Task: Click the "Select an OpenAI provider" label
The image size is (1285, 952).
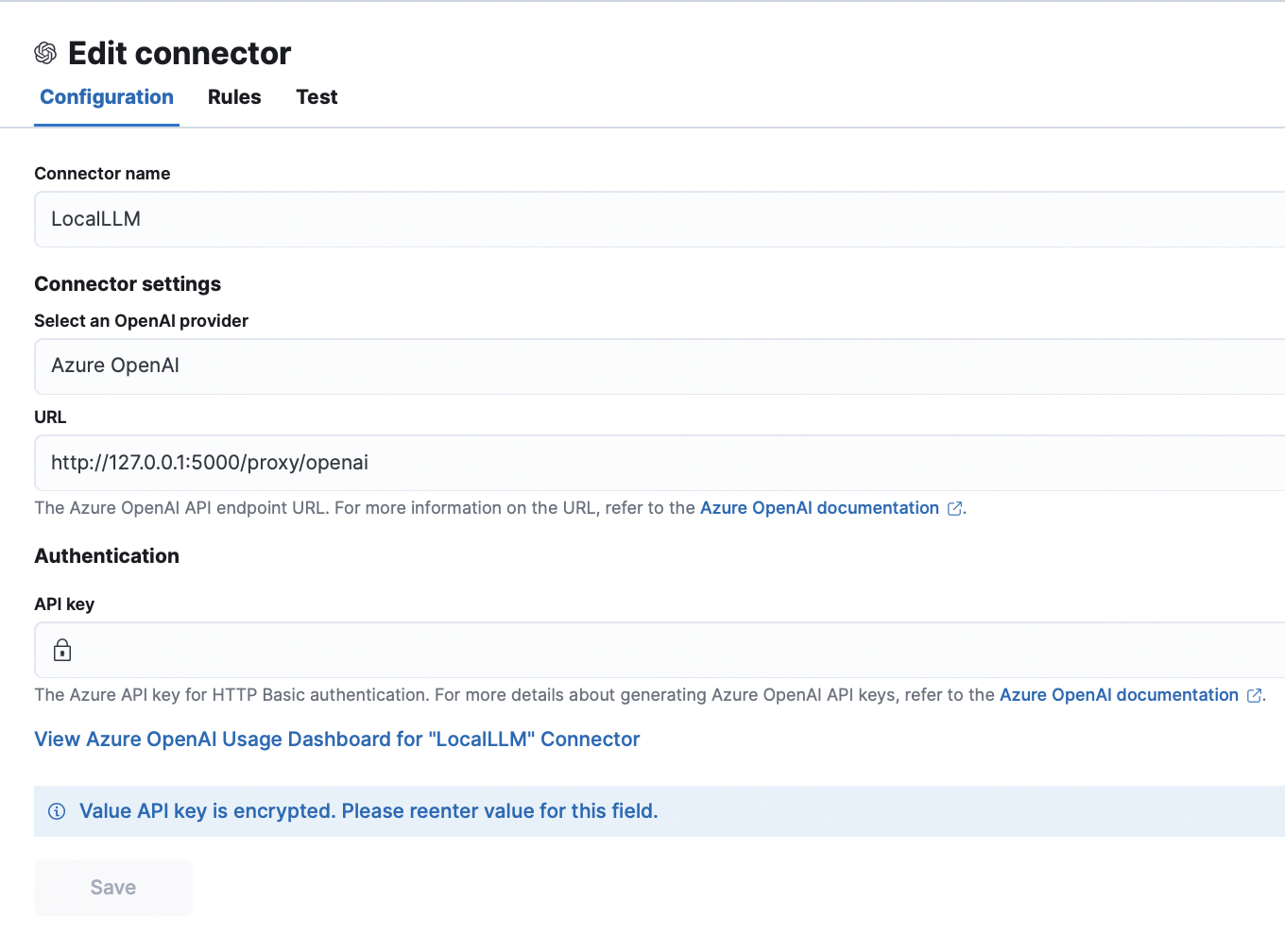Action: tap(141, 321)
